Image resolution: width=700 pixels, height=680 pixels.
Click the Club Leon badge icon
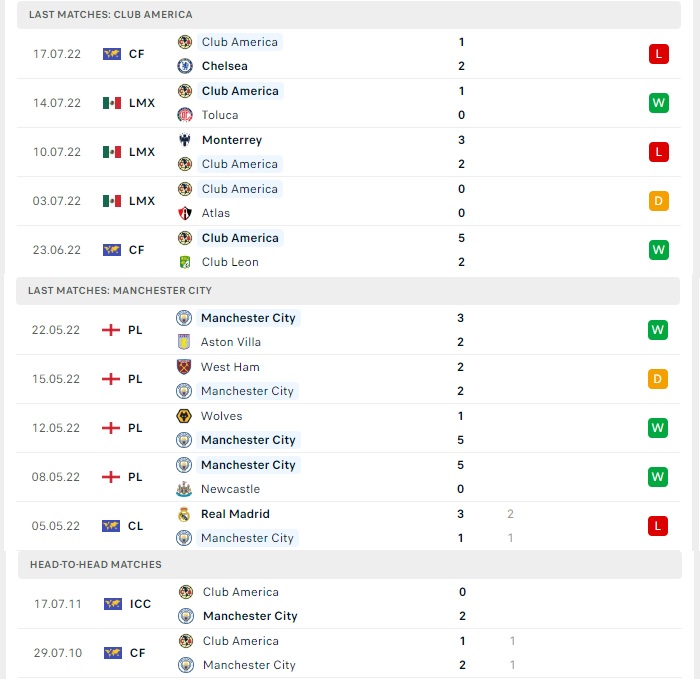[x=185, y=262]
